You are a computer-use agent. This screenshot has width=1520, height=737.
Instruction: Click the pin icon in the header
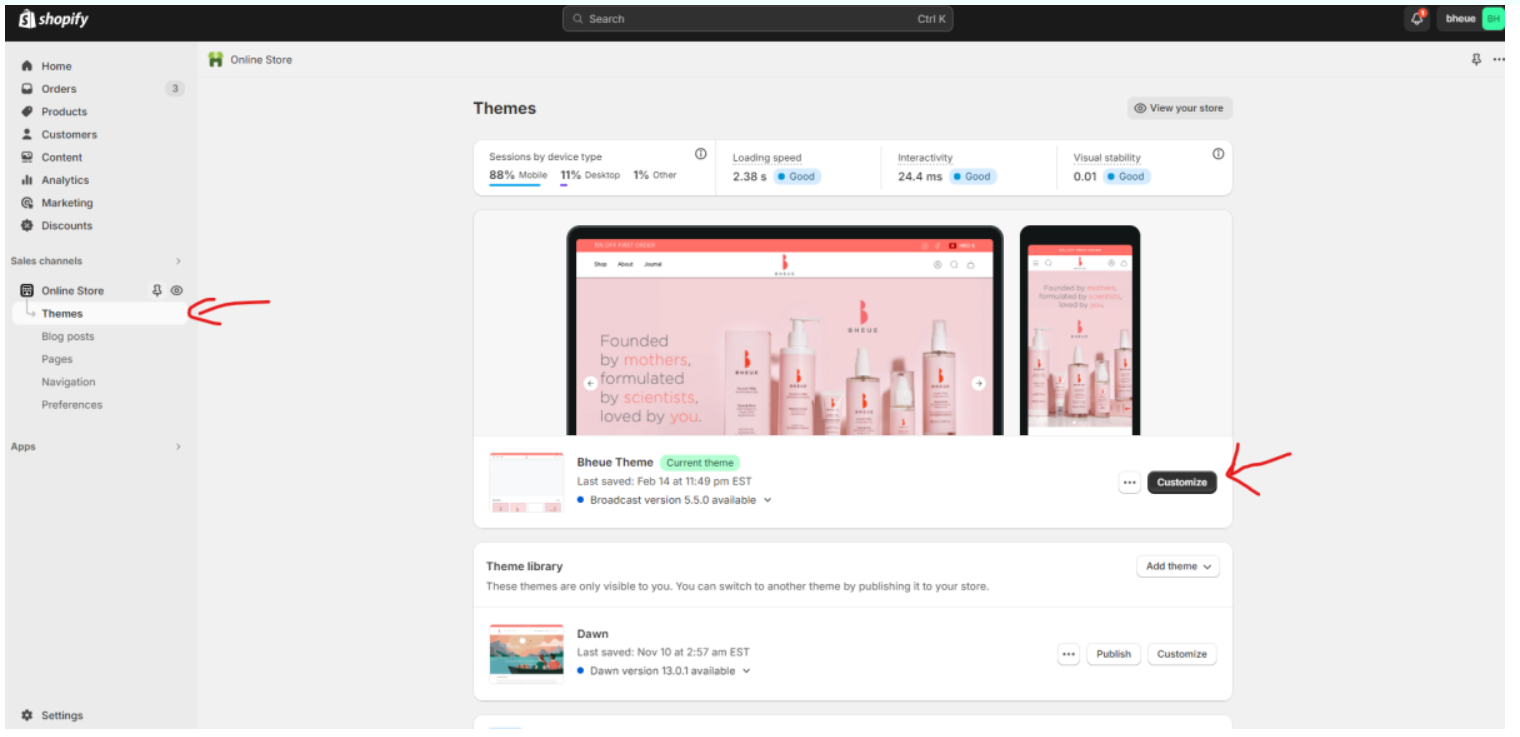(x=1476, y=60)
